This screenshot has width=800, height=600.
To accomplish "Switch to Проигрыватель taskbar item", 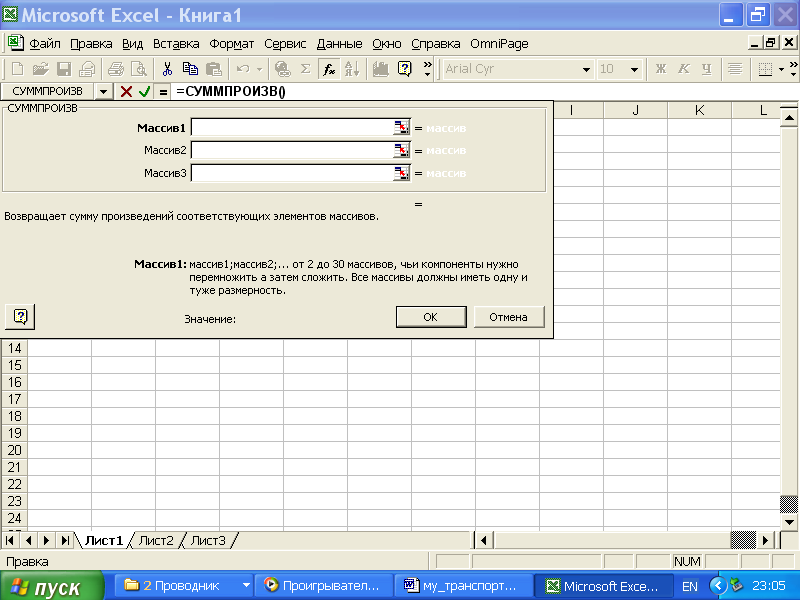I will [x=323, y=586].
